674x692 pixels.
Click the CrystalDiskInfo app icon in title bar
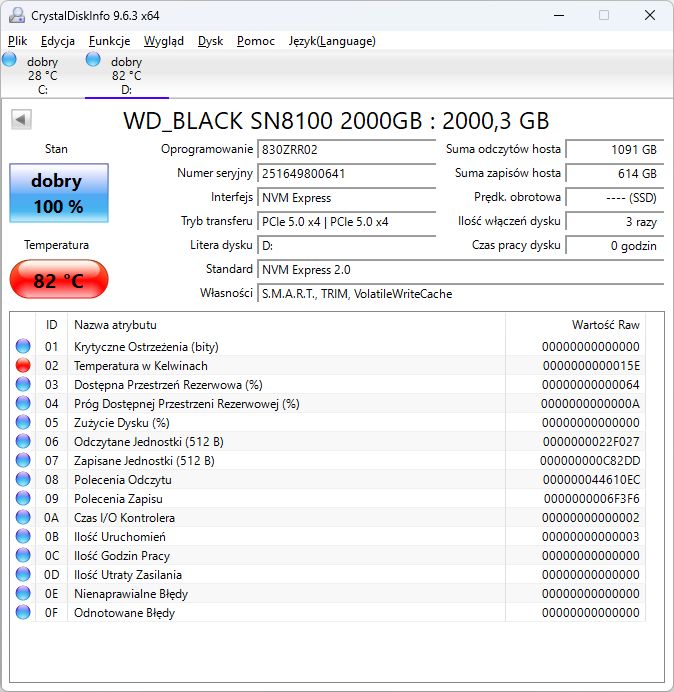pyautogui.click(x=17, y=15)
